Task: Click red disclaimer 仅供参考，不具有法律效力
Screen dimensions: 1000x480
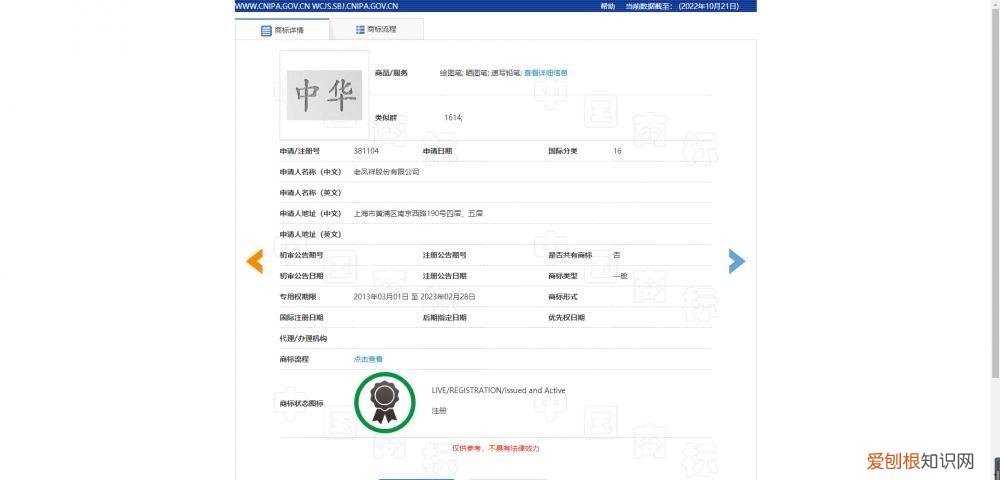Action: [496, 448]
